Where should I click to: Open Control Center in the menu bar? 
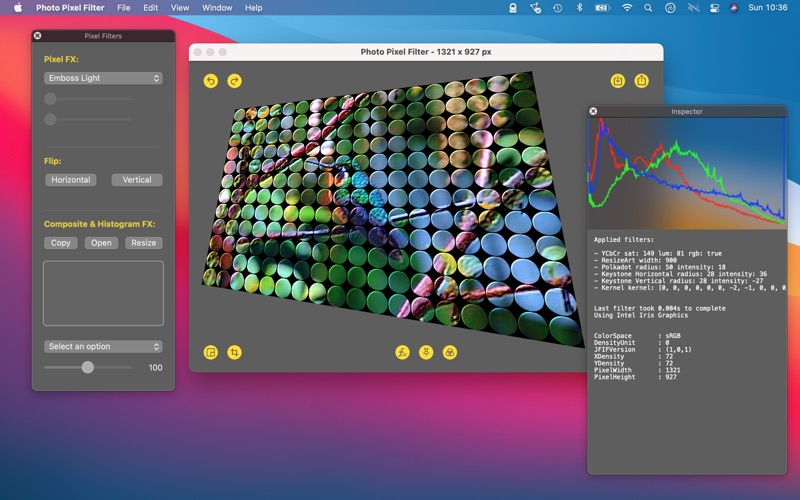[714, 8]
